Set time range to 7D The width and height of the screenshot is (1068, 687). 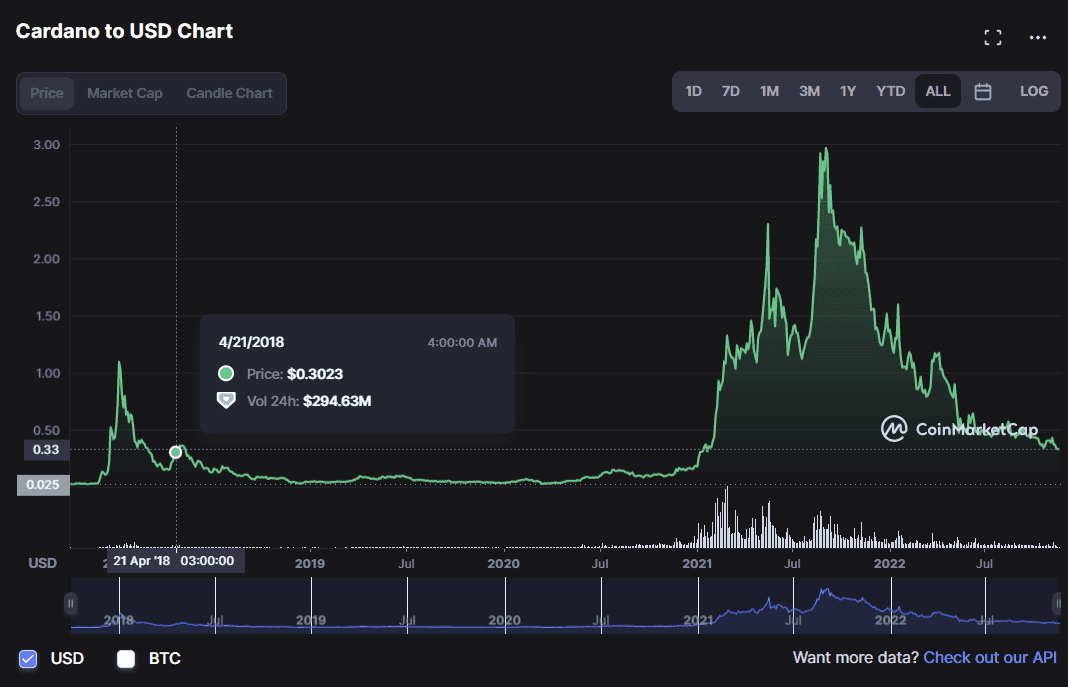click(x=731, y=91)
